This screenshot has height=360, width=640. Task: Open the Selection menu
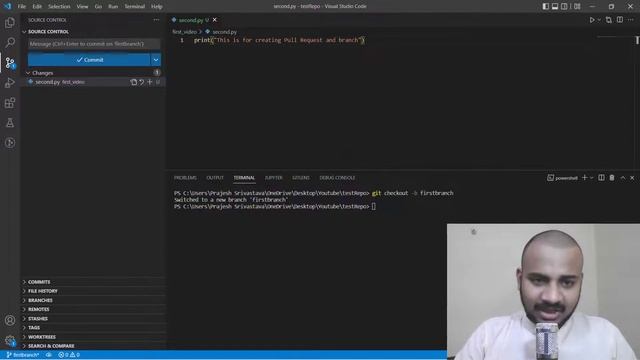point(59,7)
